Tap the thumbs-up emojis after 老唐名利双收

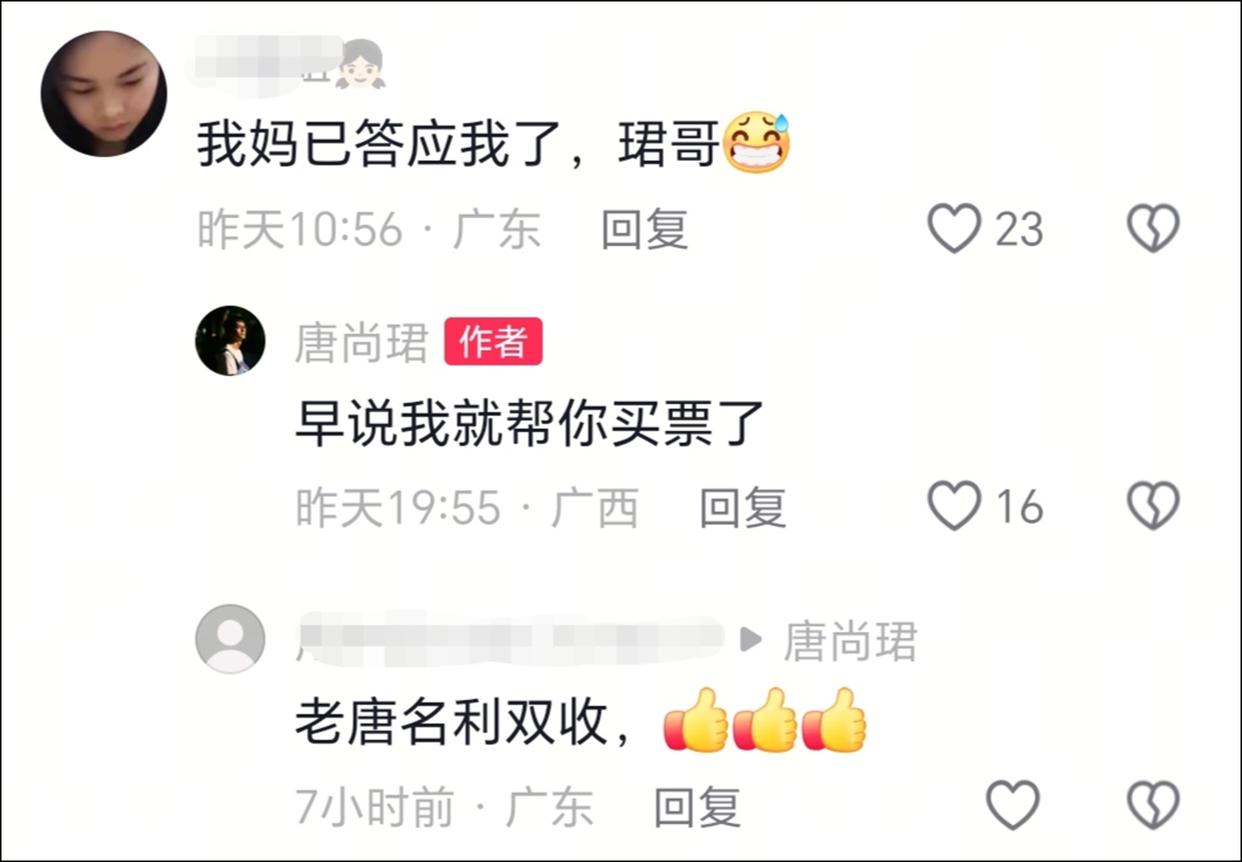[765, 720]
